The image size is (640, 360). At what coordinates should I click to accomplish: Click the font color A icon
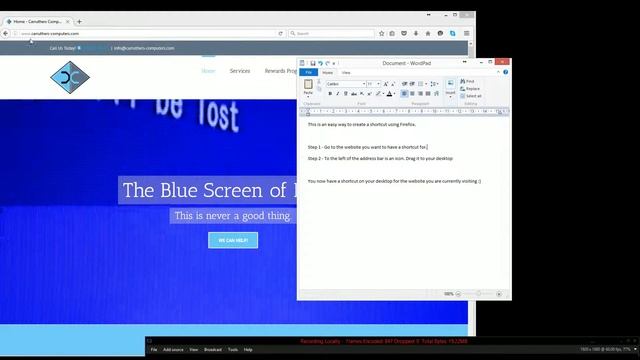point(389,94)
